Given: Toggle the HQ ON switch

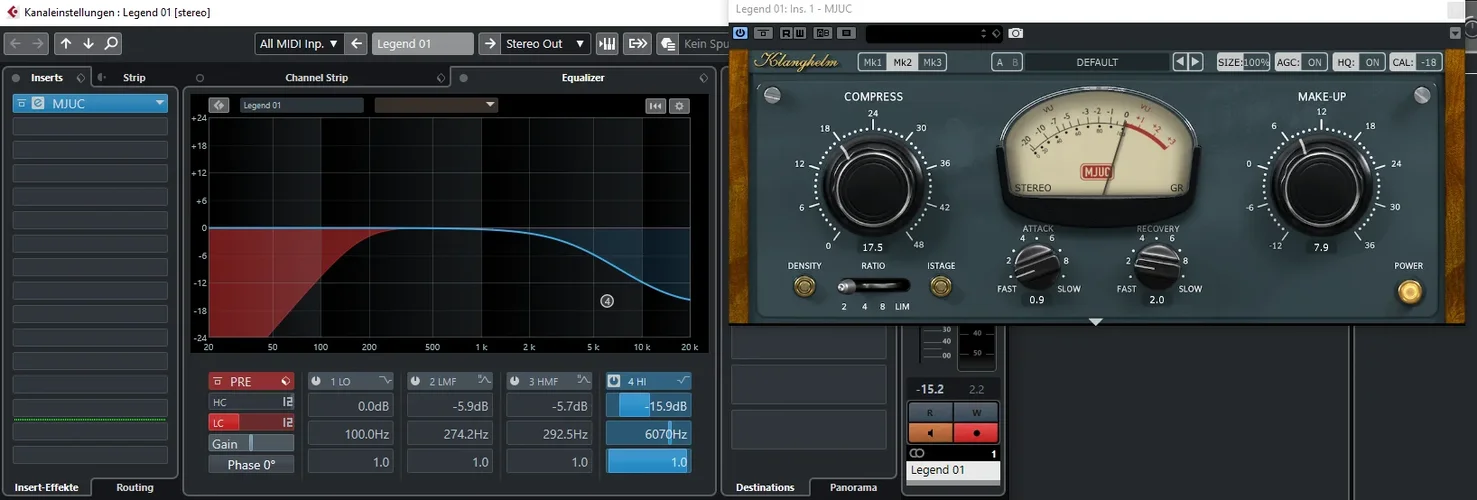Looking at the screenshot, I should point(1359,62).
